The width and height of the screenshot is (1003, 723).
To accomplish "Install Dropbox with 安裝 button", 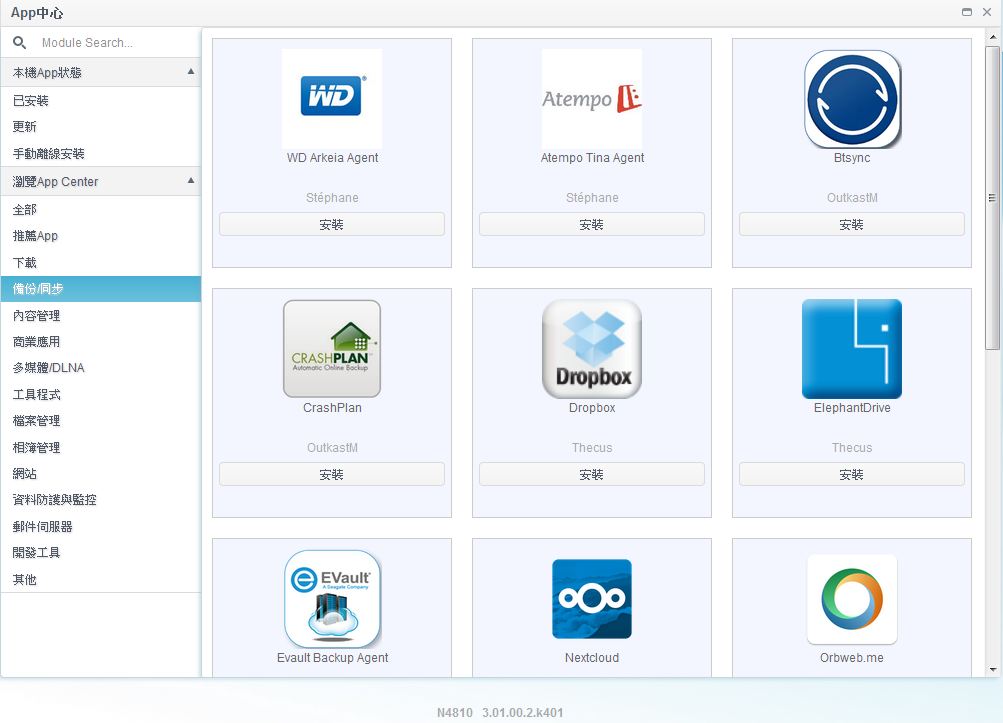I will click(x=592, y=474).
